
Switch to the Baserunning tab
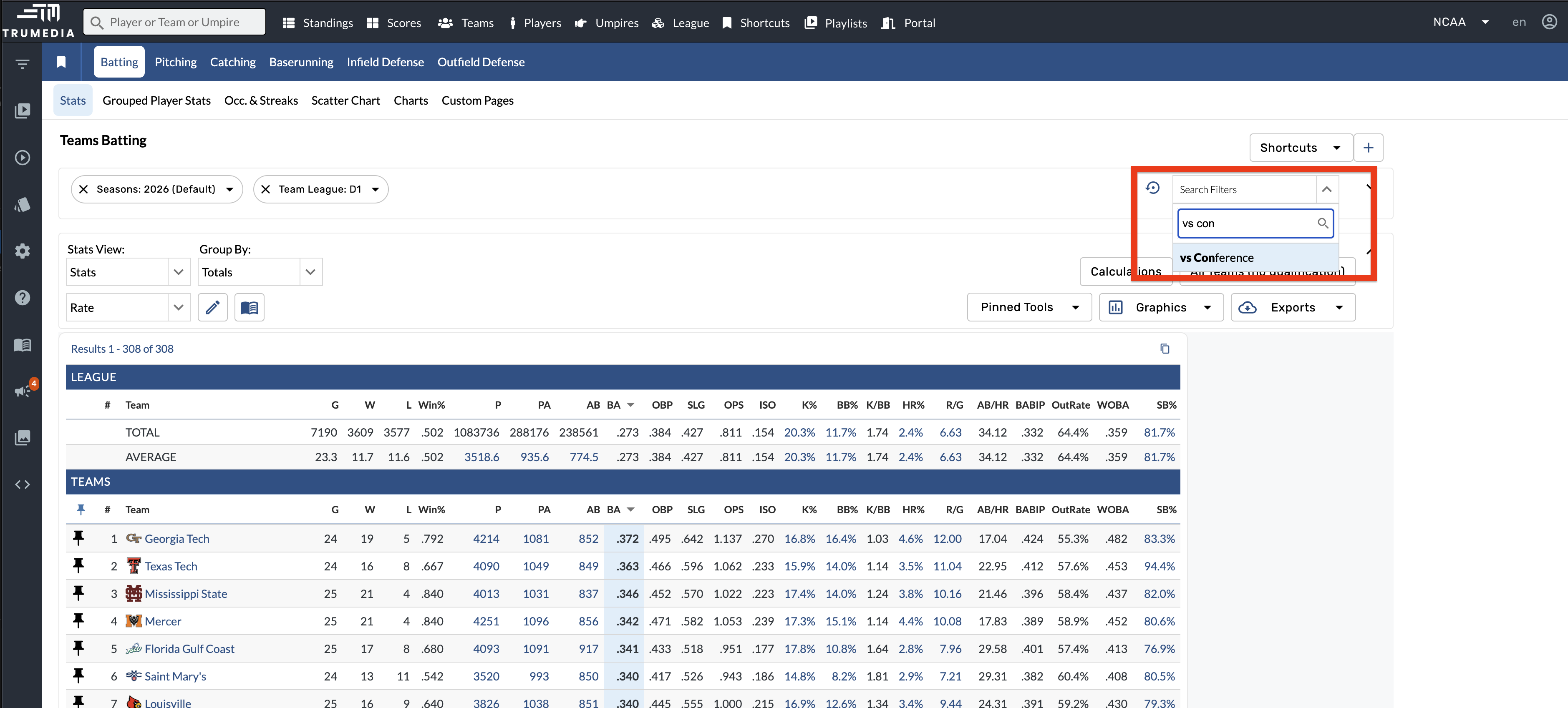[x=301, y=62]
